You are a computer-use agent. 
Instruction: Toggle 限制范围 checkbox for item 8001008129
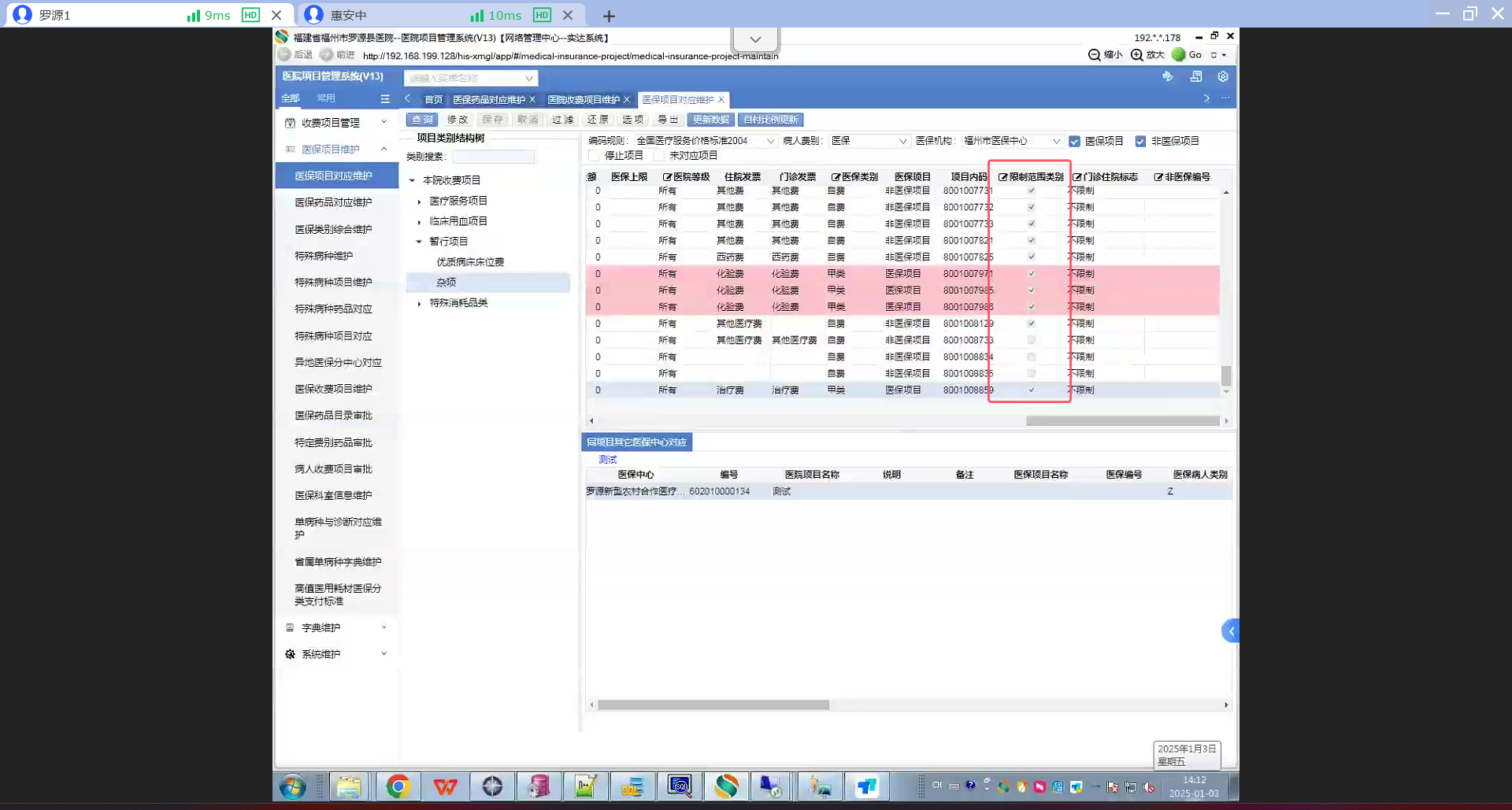(1032, 324)
